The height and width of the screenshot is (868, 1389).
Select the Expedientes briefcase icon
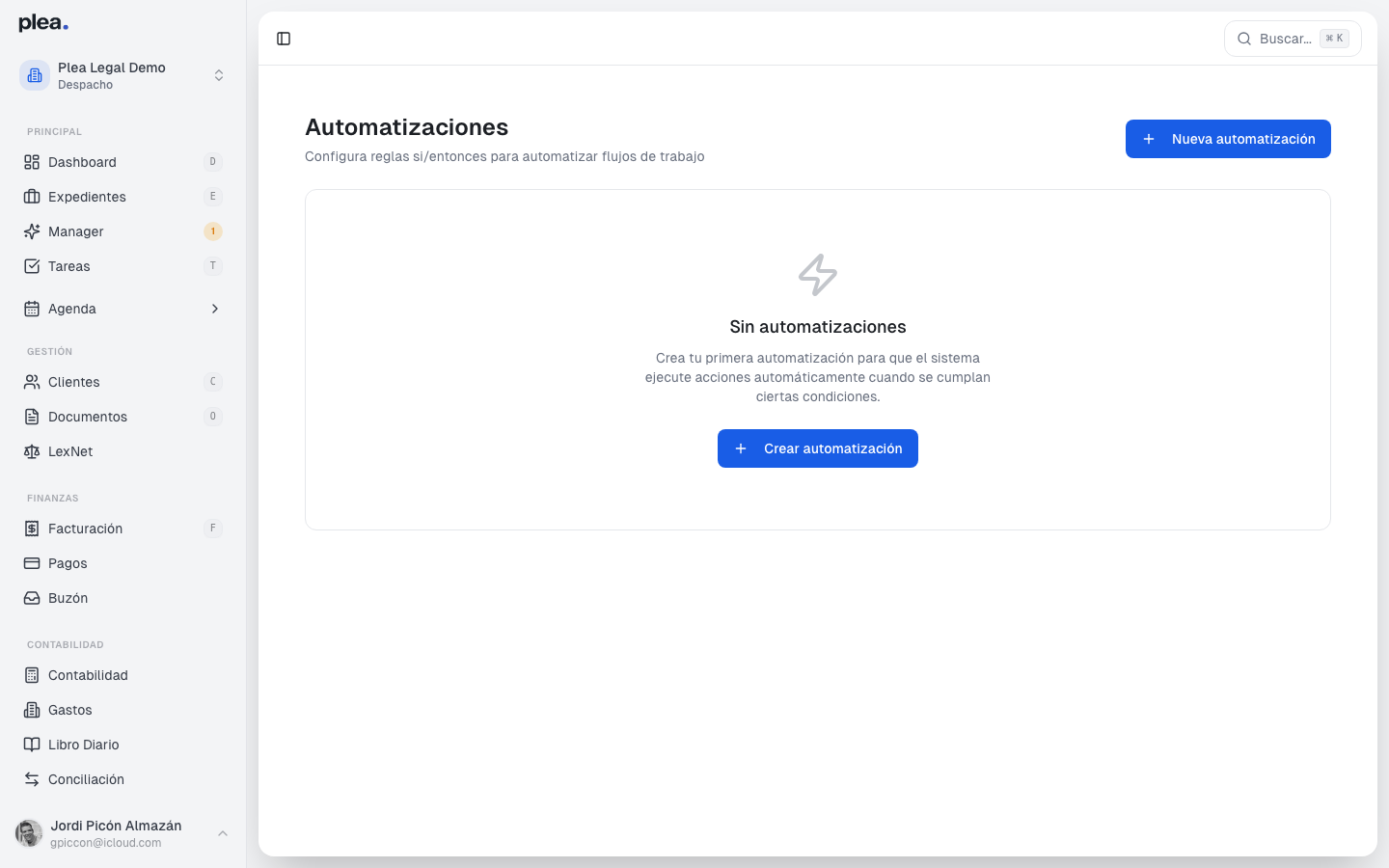point(31,197)
